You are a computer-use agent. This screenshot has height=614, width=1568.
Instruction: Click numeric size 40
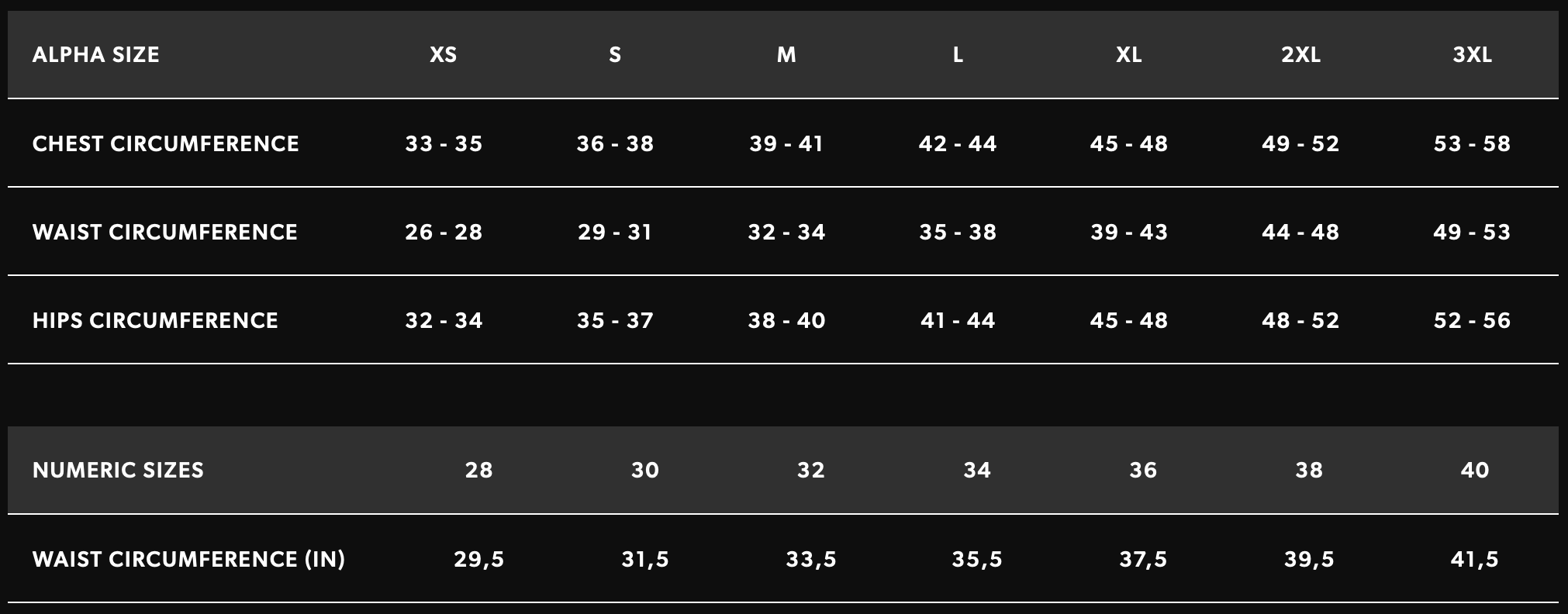(1474, 470)
